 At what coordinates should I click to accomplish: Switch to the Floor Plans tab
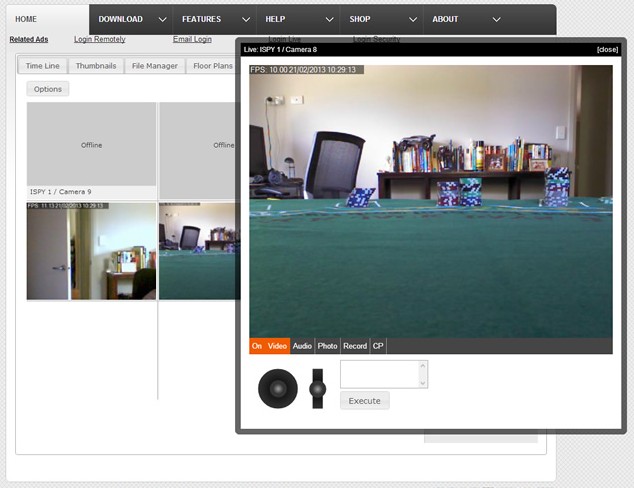click(x=211, y=66)
